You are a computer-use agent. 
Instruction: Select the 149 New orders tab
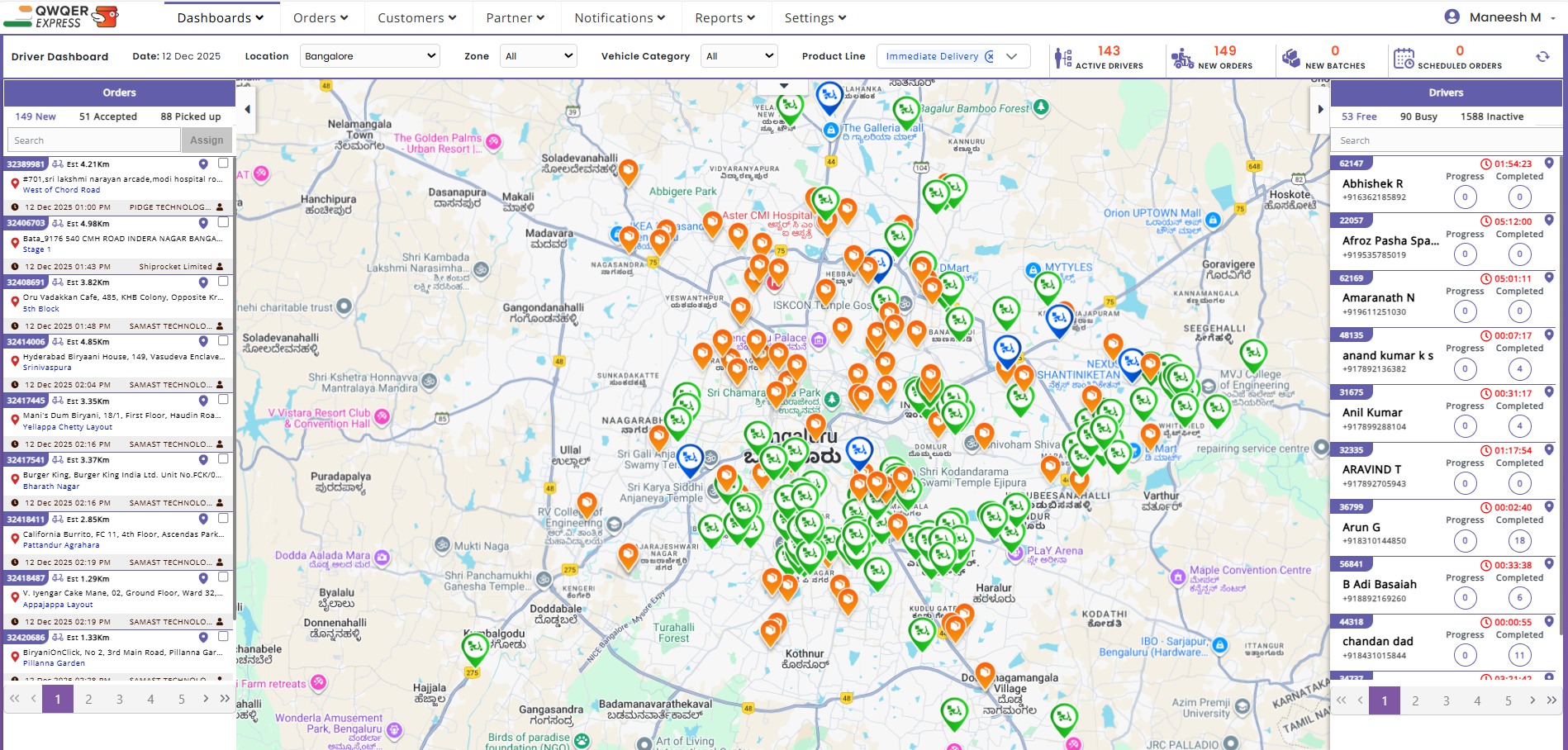click(36, 116)
